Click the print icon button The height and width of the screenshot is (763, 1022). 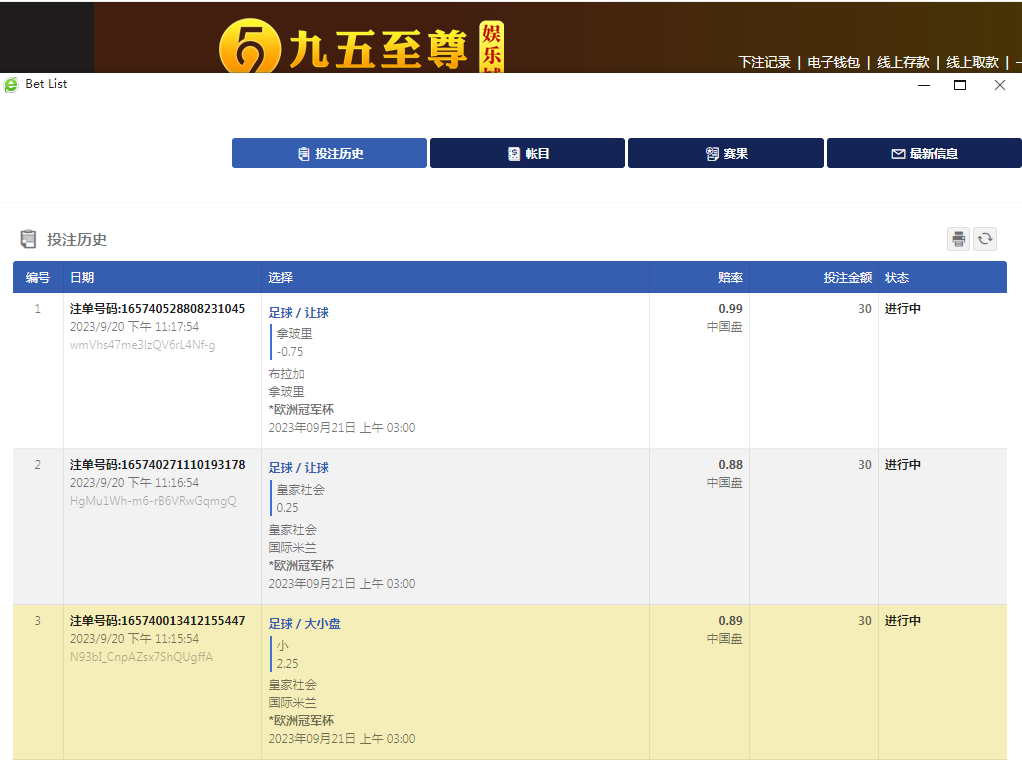958,239
